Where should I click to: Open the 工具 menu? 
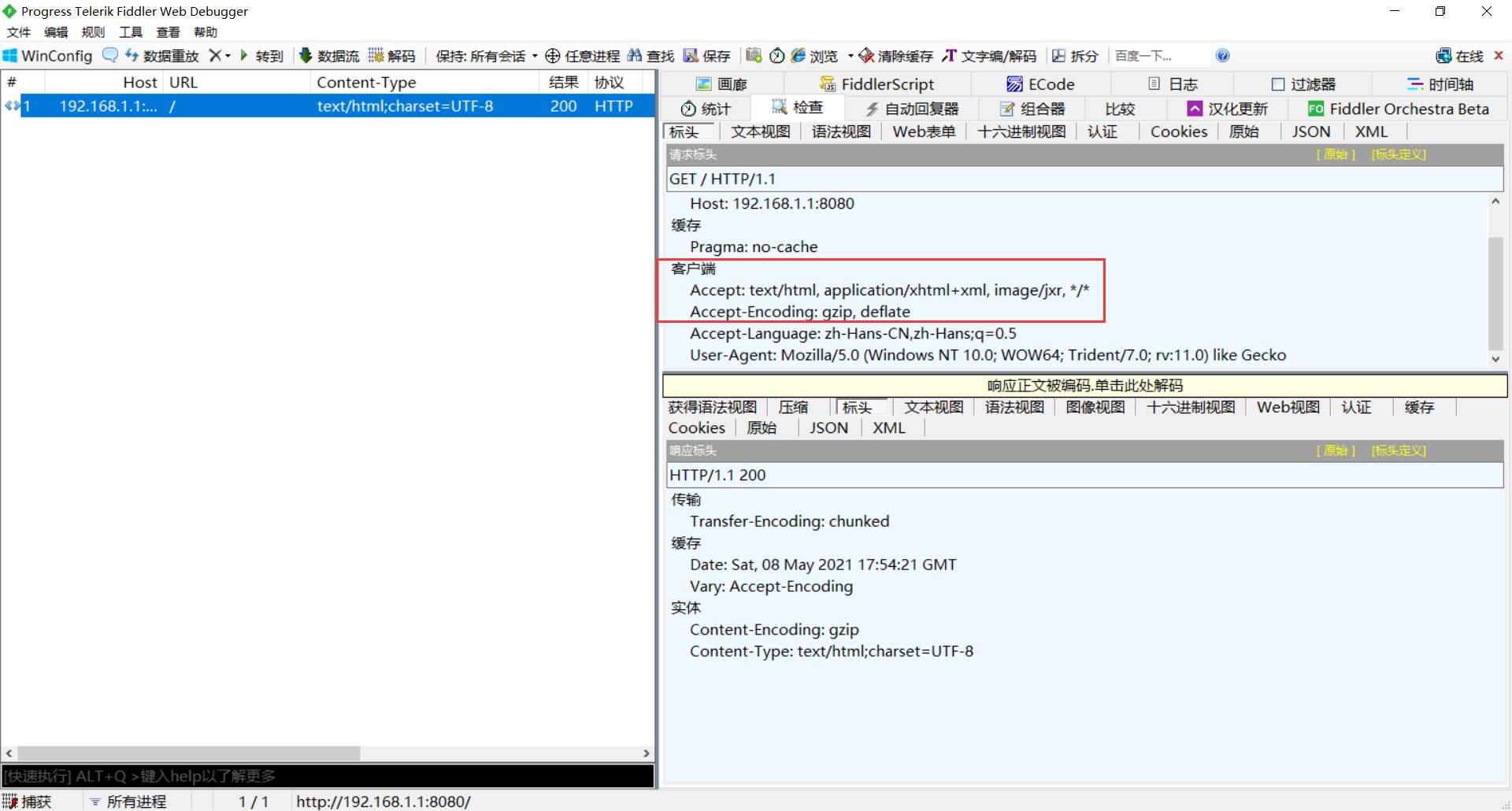click(x=131, y=32)
